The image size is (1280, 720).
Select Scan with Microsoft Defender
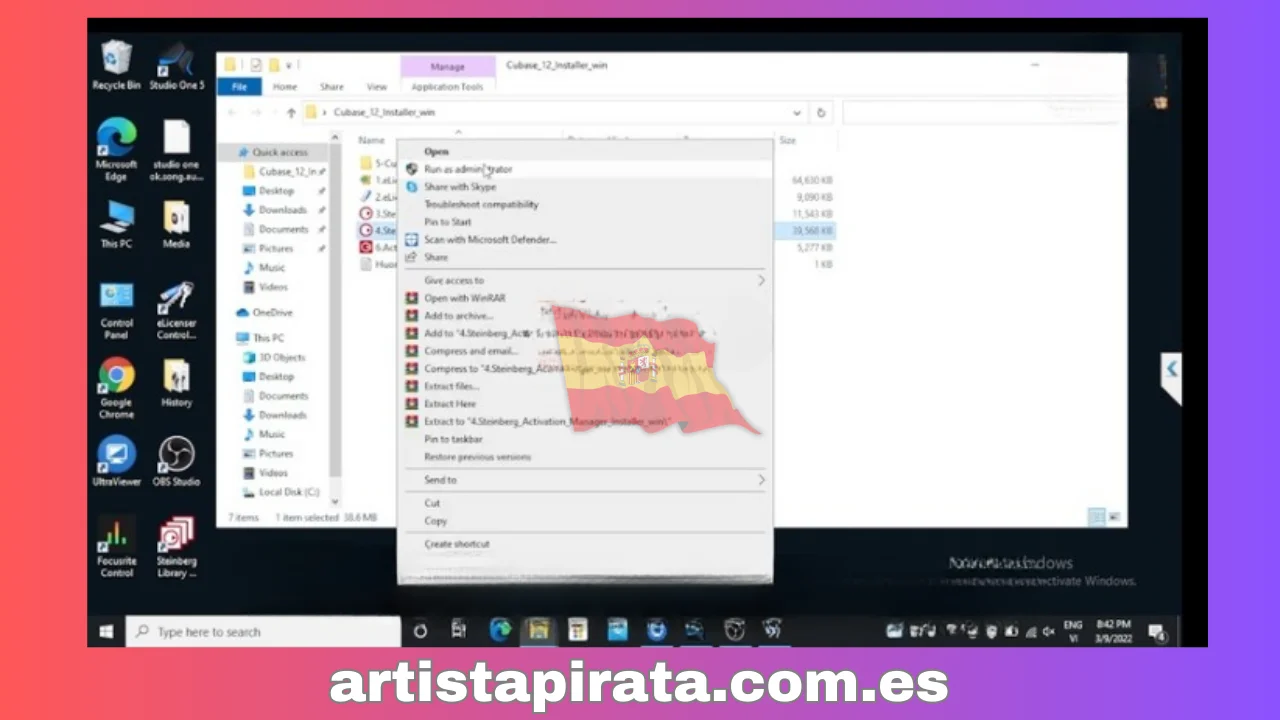point(585,240)
